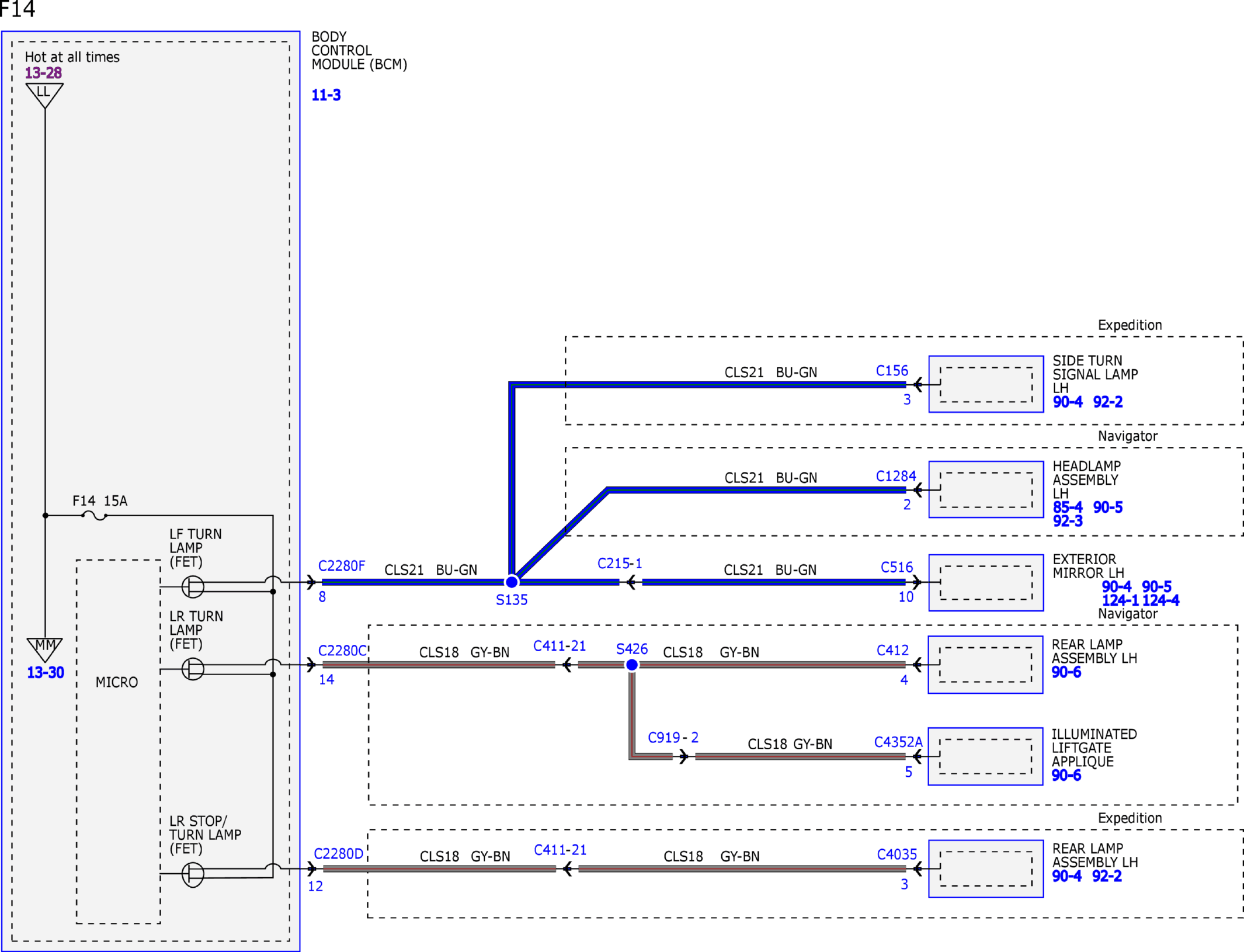Open reference 92-2 beside Side Turn Signal Lamp

pyautogui.click(x=1108, y=402)
